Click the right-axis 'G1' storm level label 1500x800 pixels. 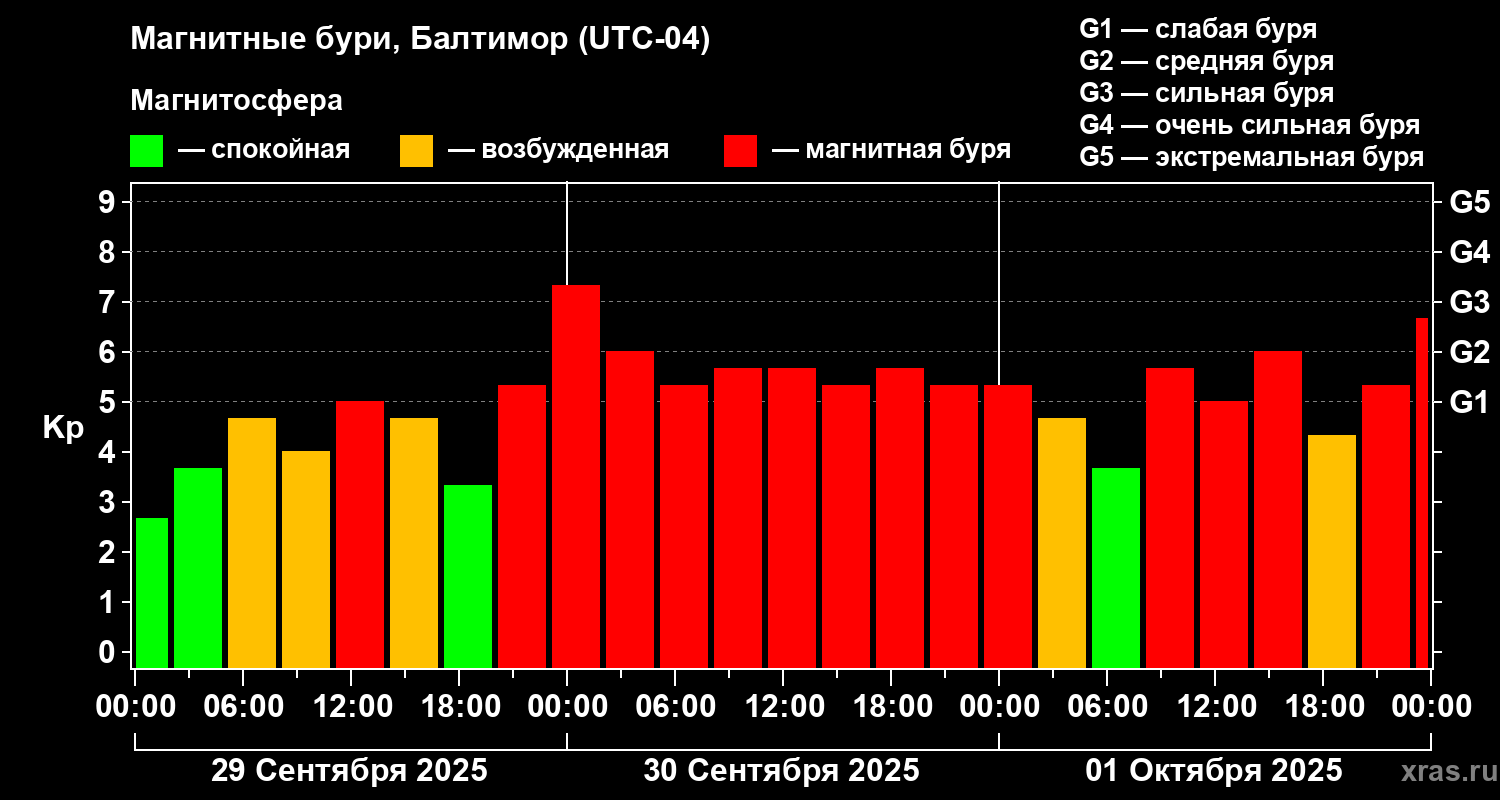(1470, 402)
